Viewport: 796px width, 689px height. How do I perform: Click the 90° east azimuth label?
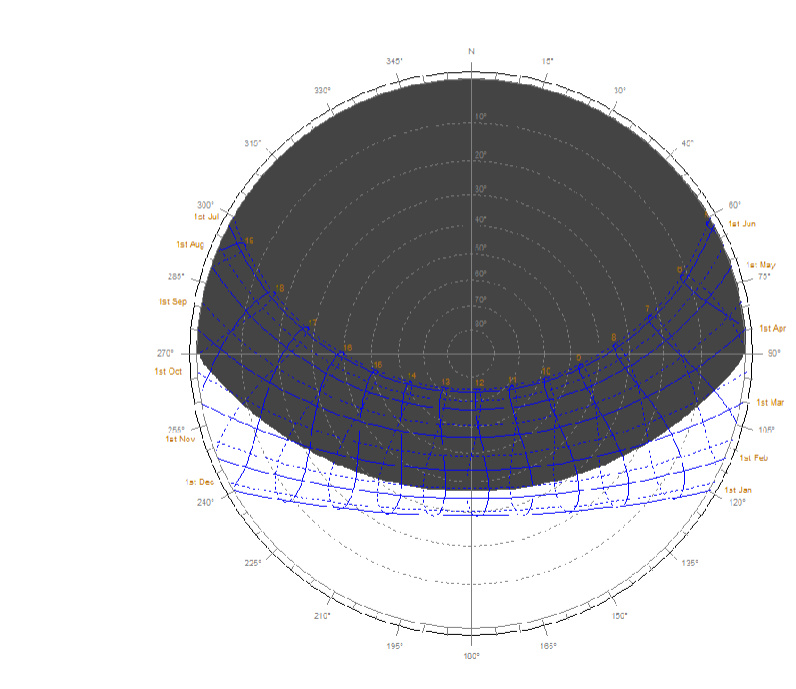pyautogui.click(x=773, y=353)
